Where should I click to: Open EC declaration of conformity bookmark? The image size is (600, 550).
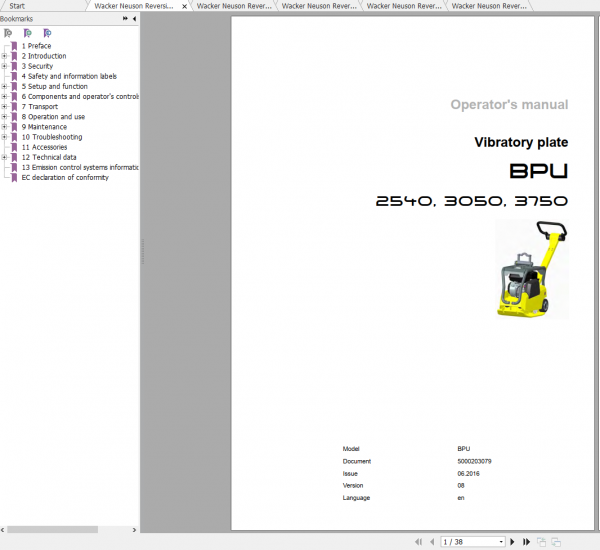(65, 178)
